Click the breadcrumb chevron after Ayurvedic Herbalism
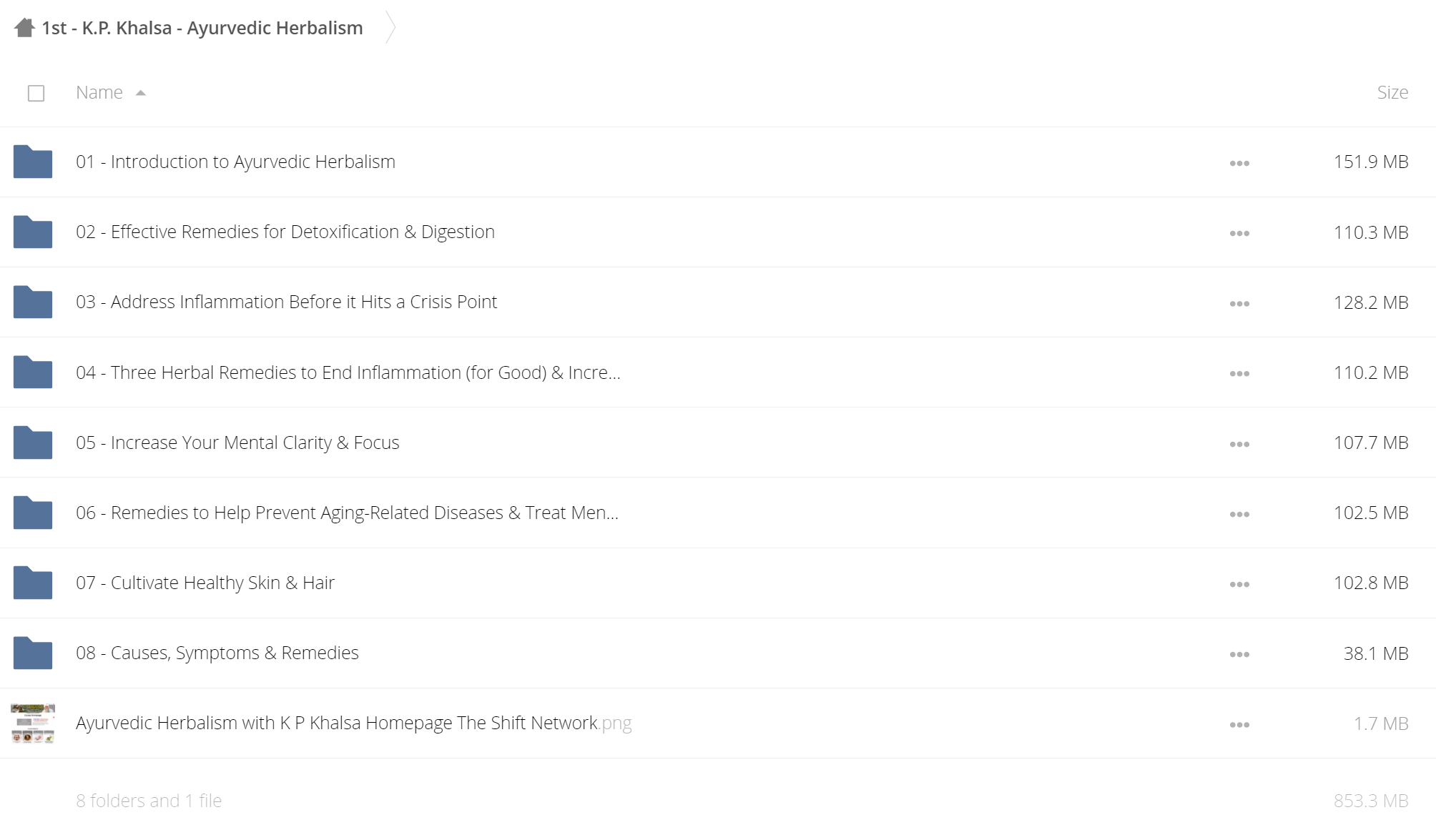1436x840 pixels. pos(390,28)
